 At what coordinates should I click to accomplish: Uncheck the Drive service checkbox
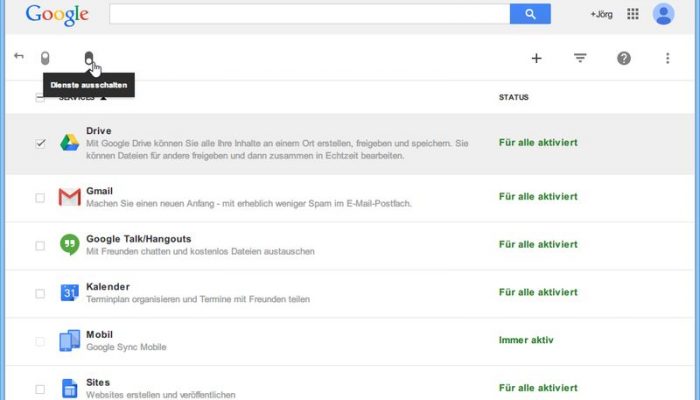[40, 143]
